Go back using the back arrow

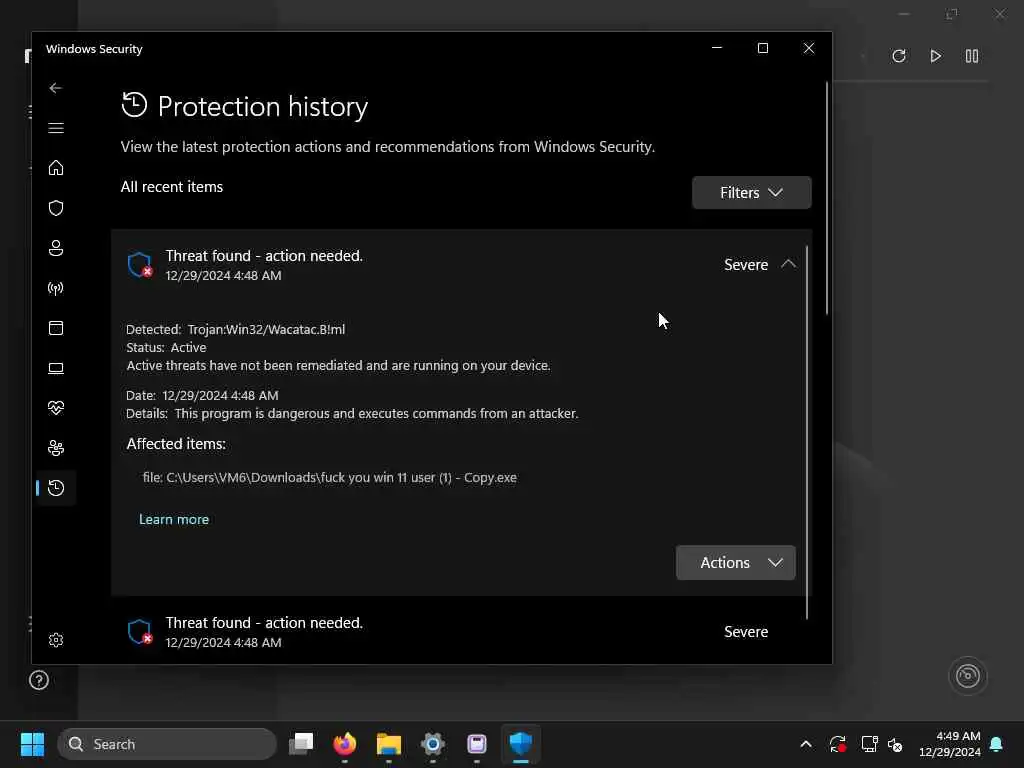[56, 88]
